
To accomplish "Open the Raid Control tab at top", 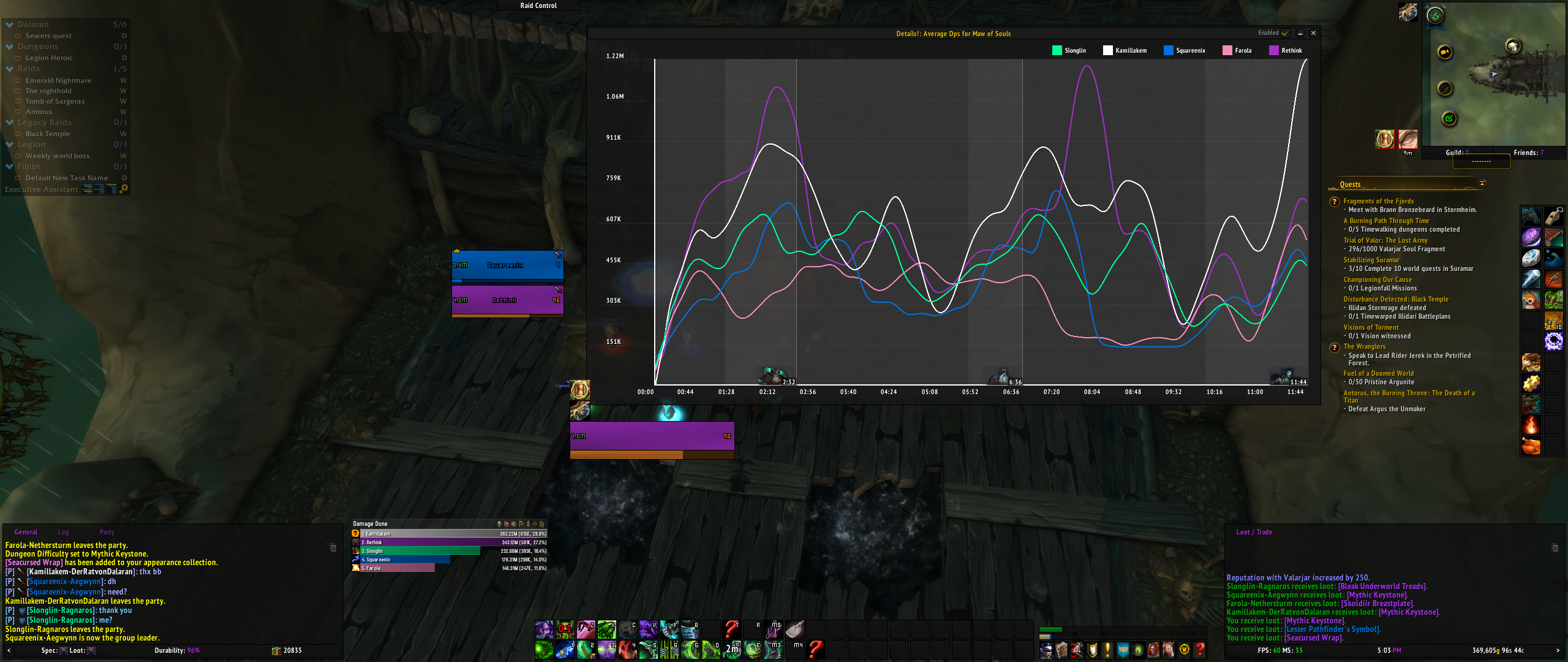I will (538, 6).
